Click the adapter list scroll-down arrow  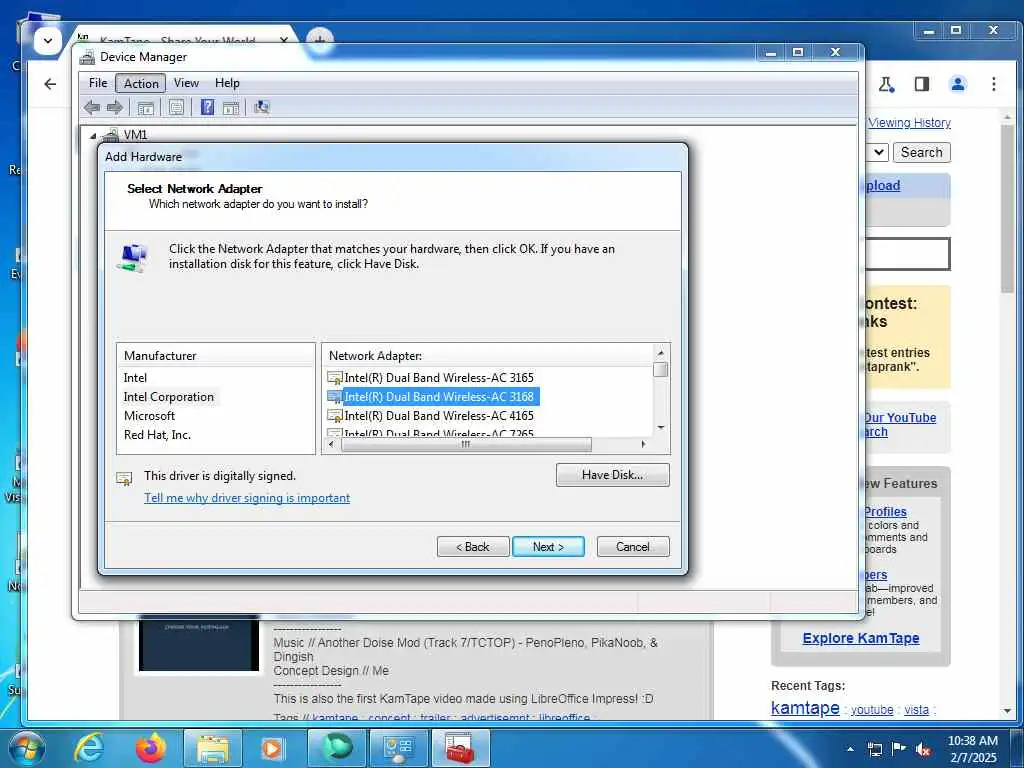[x=661, y=428]
